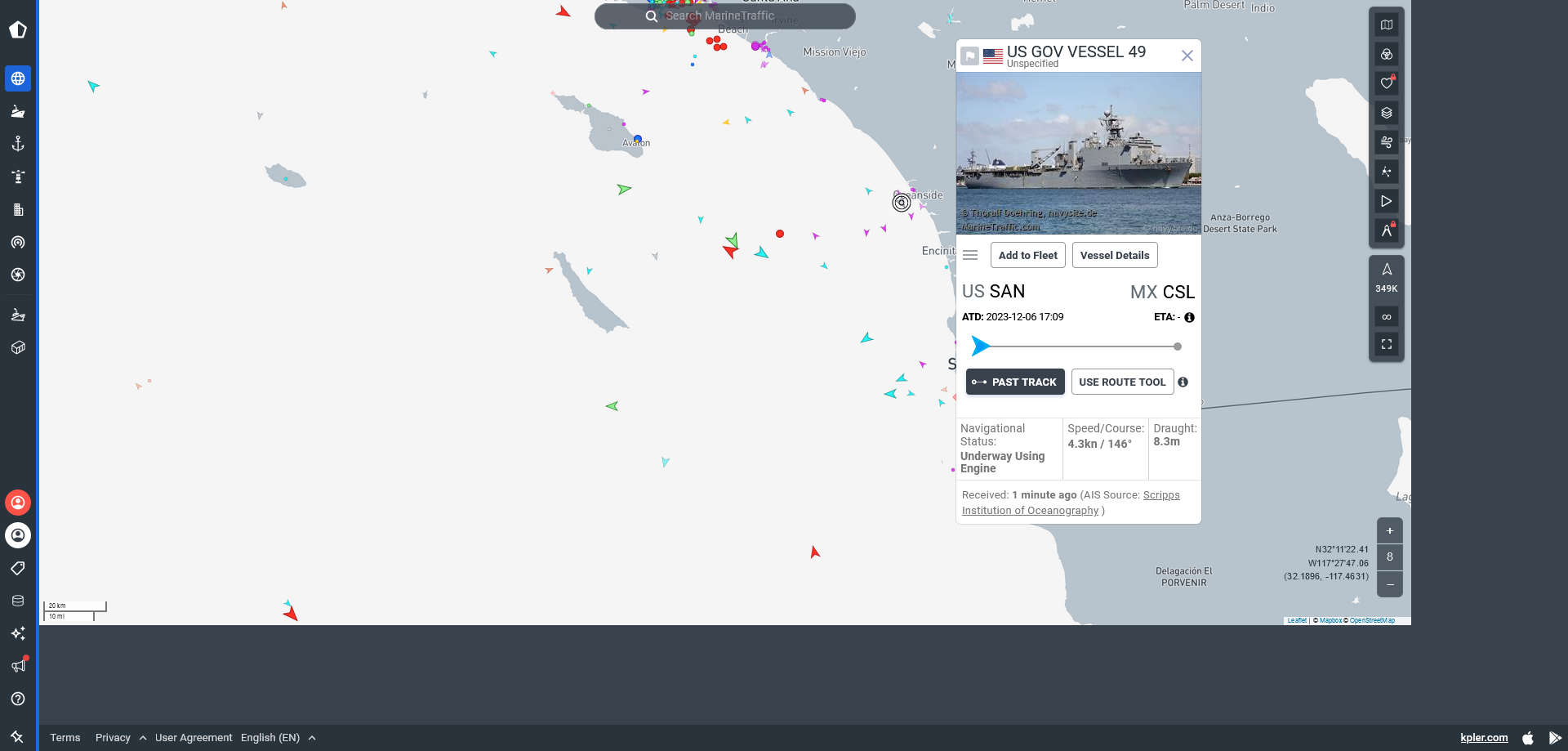Click the white user avatar icon
Viewport: 1568px width, 751px height.
(18, 535)
